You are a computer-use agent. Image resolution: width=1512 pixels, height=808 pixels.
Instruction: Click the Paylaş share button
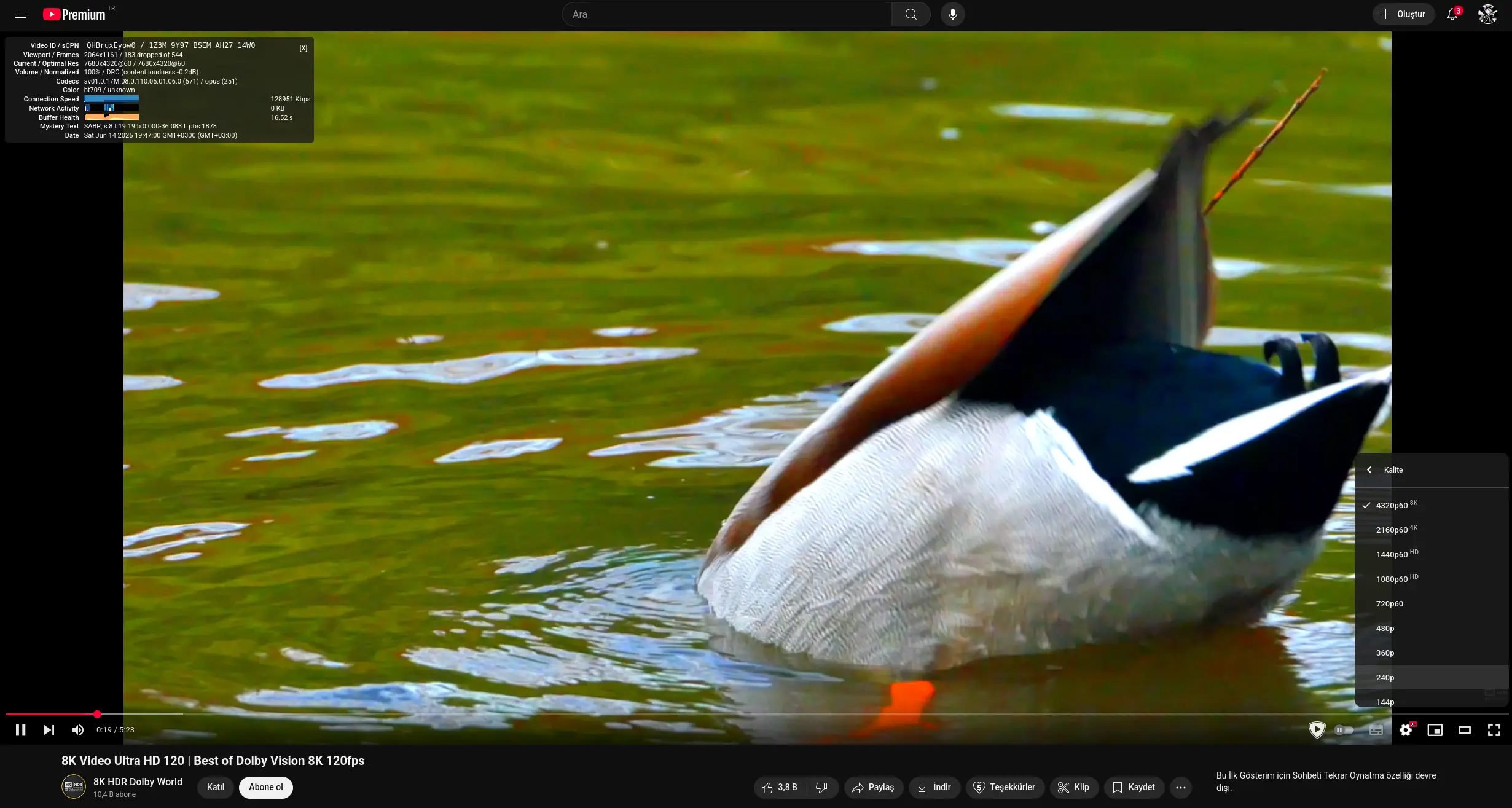tap(874, 787)
